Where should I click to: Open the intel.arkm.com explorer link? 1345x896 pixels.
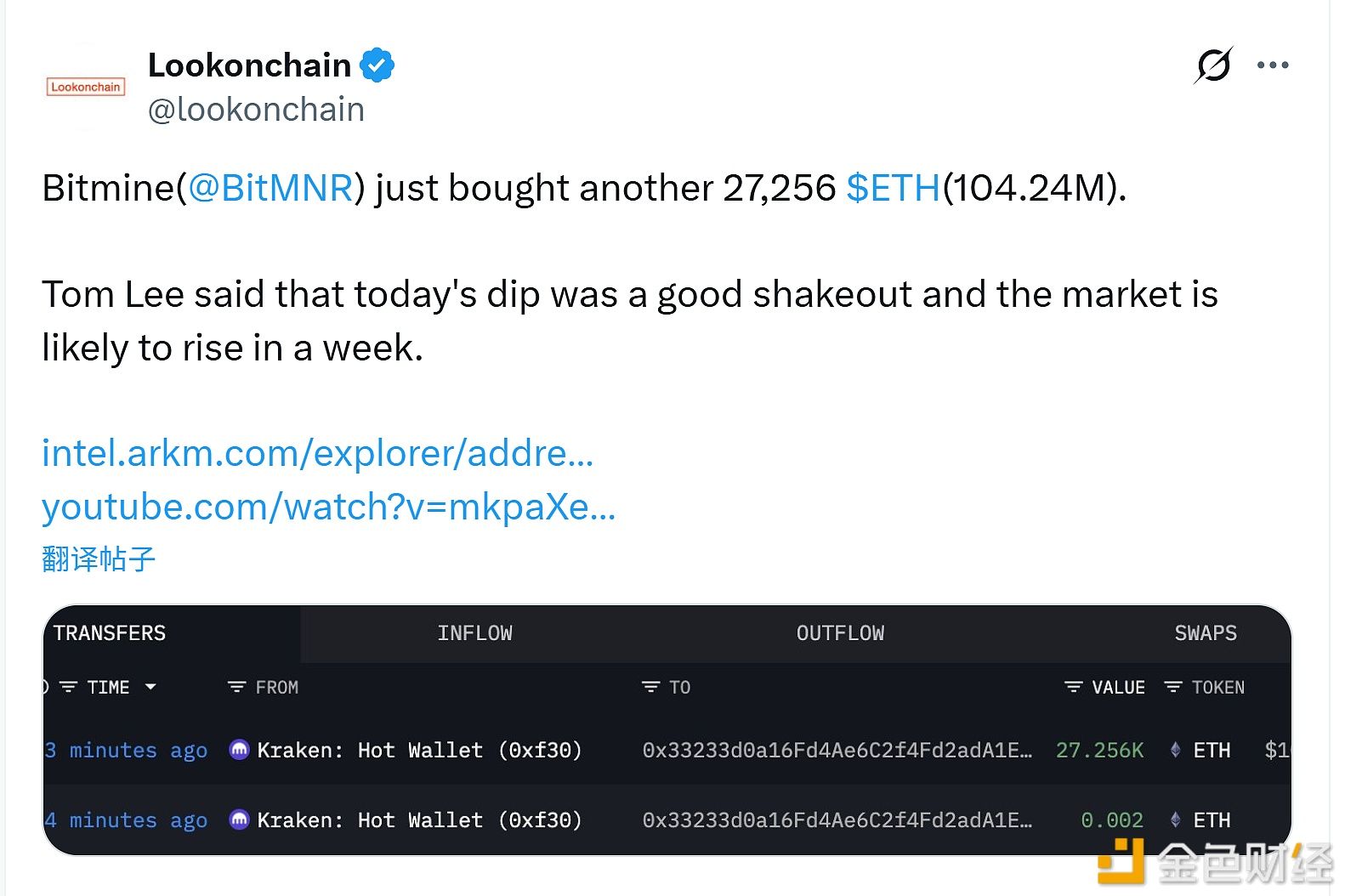pyautogui.click(x=317, y=453)
